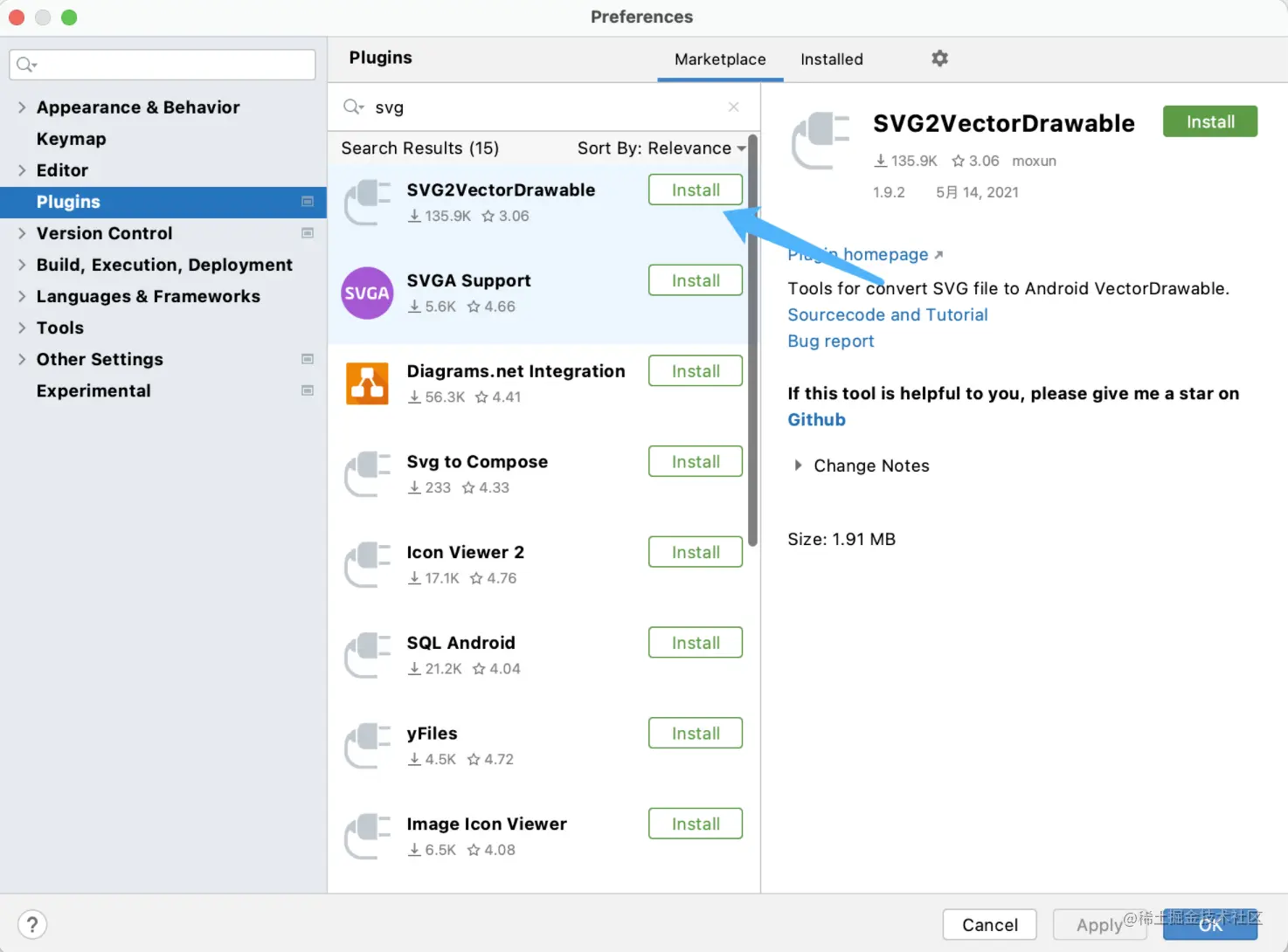Install the yFiles plugin
The height and width of the screenshot is (952, 1288).
(696, 734)
